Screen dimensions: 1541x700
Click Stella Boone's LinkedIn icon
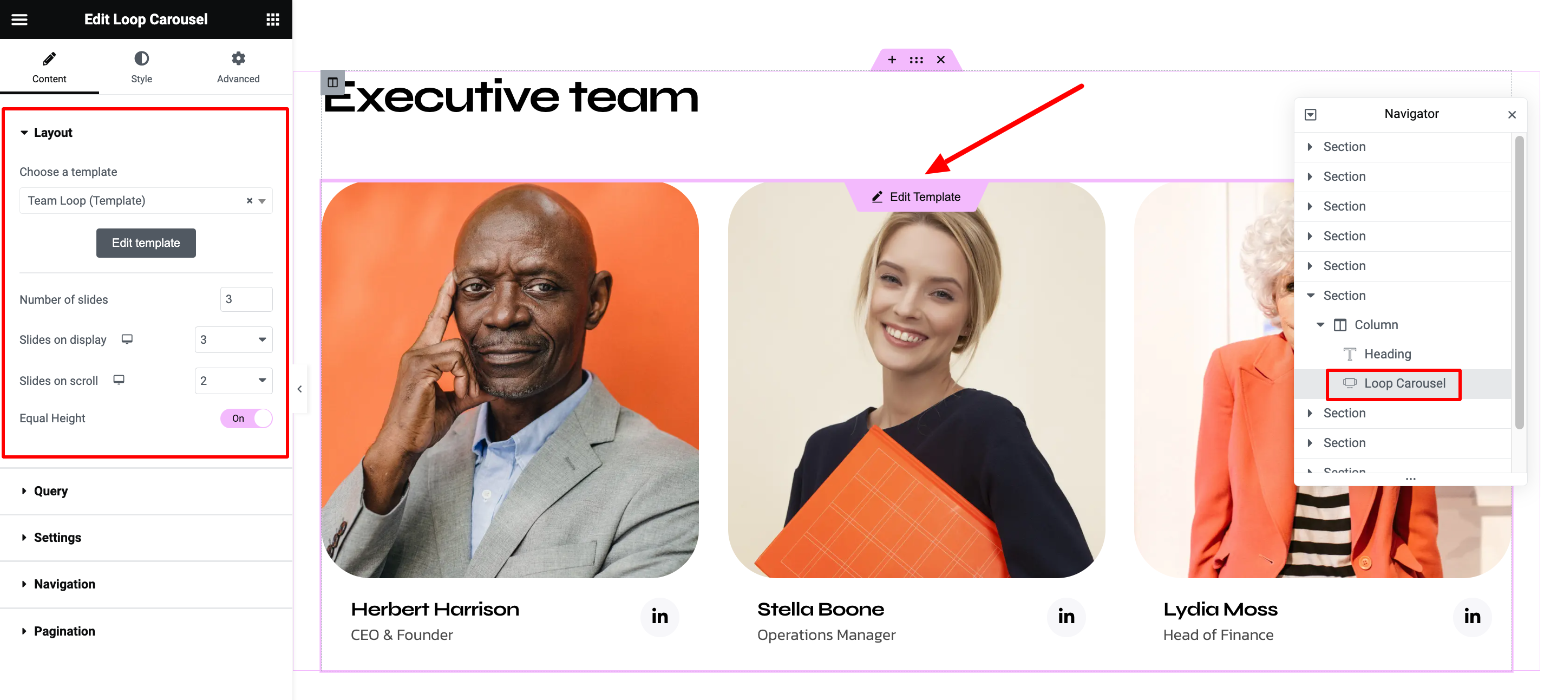[1066, 616]
